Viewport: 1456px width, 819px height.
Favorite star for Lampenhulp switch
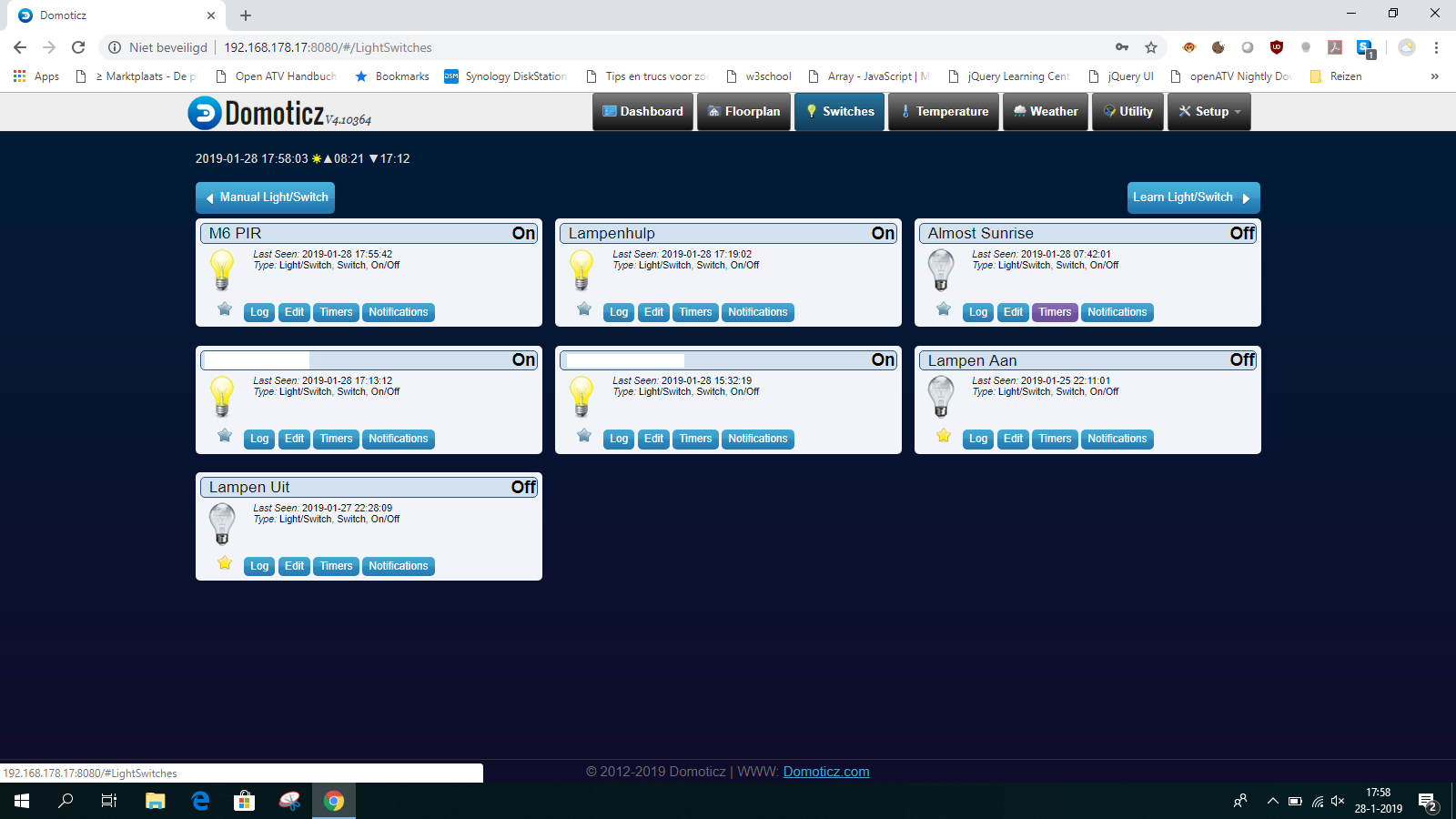[584, 309]
